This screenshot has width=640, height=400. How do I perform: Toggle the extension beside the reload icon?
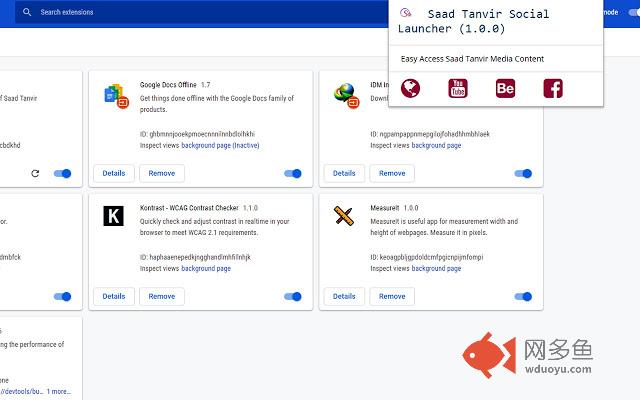62,173
